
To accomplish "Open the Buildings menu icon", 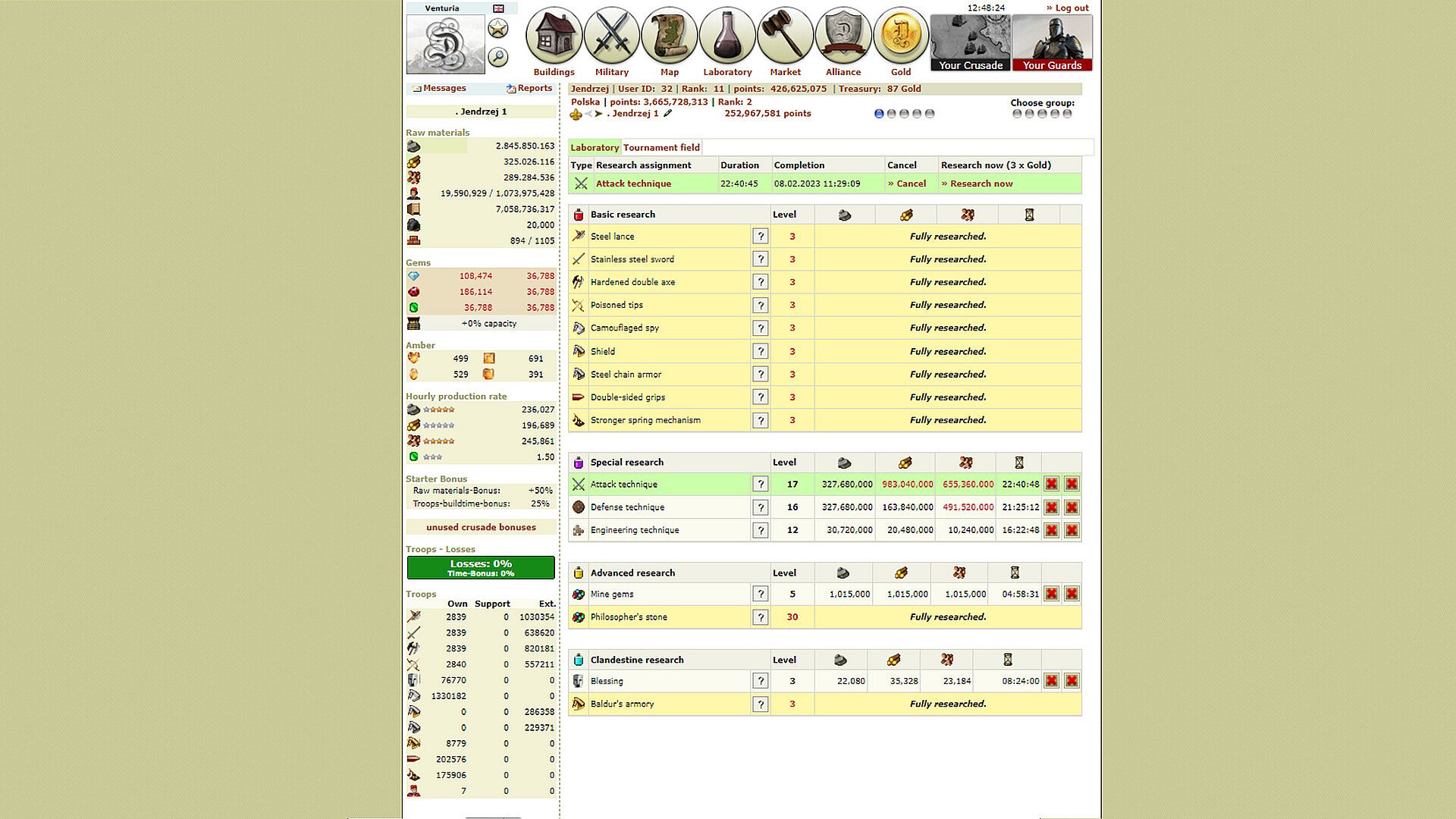I will (x=554, y=36).
